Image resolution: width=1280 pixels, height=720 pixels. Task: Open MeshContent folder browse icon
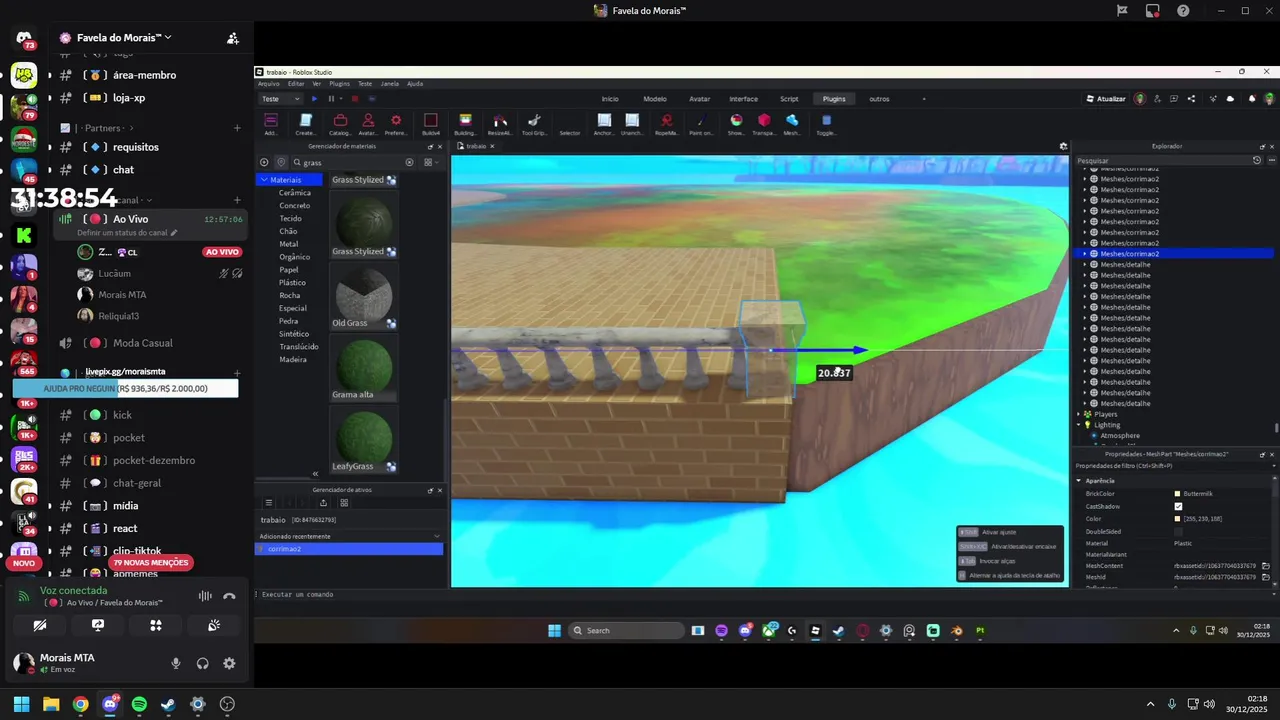click(1266, 566)
